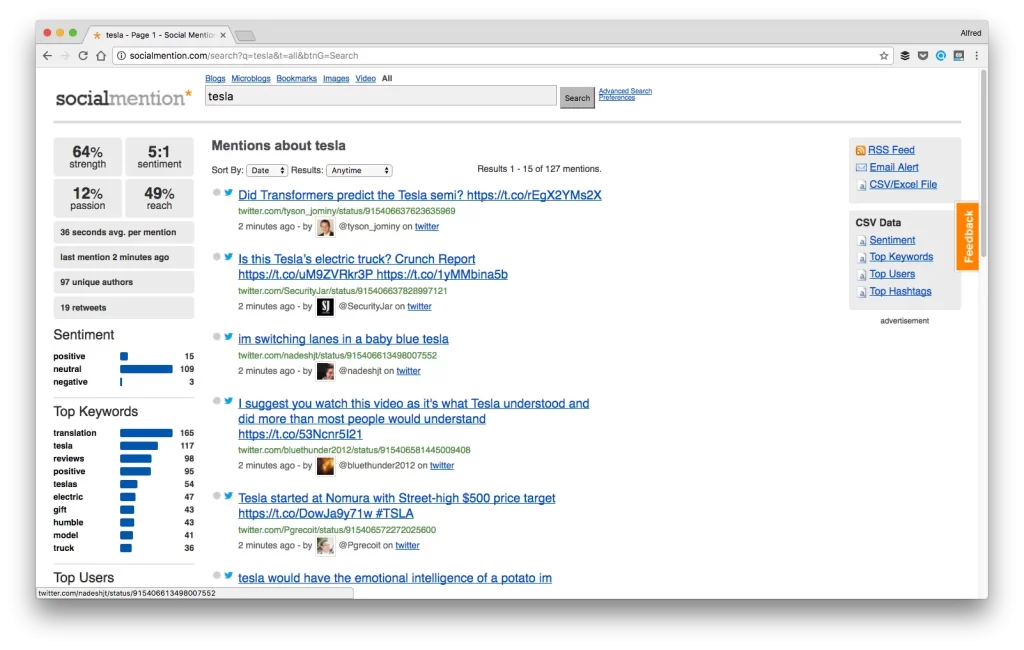Screen dimensions: 1024x650
Task: Click grey sentiment dot beside watch this video mention
Action: pos(216,401)
